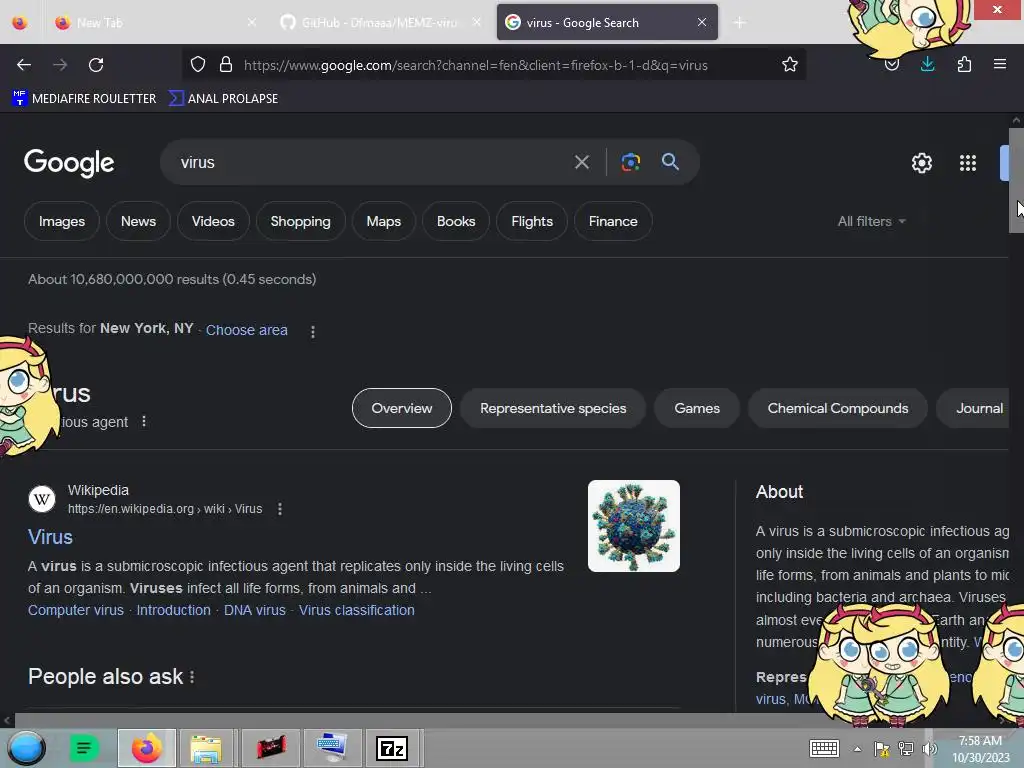The image size is (1024, 768).
Task: Bookmark this page with the star icon
Action: pyautogui.click(x=790, y=65)
